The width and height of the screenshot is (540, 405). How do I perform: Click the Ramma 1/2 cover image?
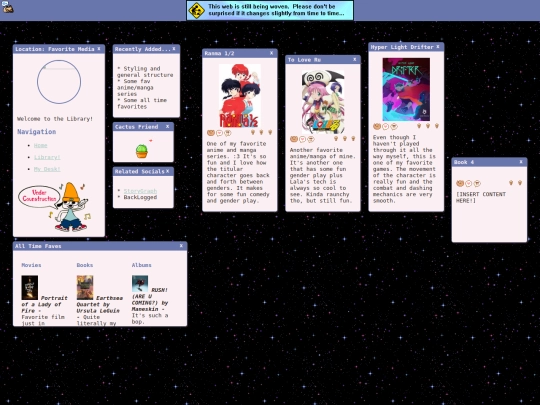coord(240,95)
